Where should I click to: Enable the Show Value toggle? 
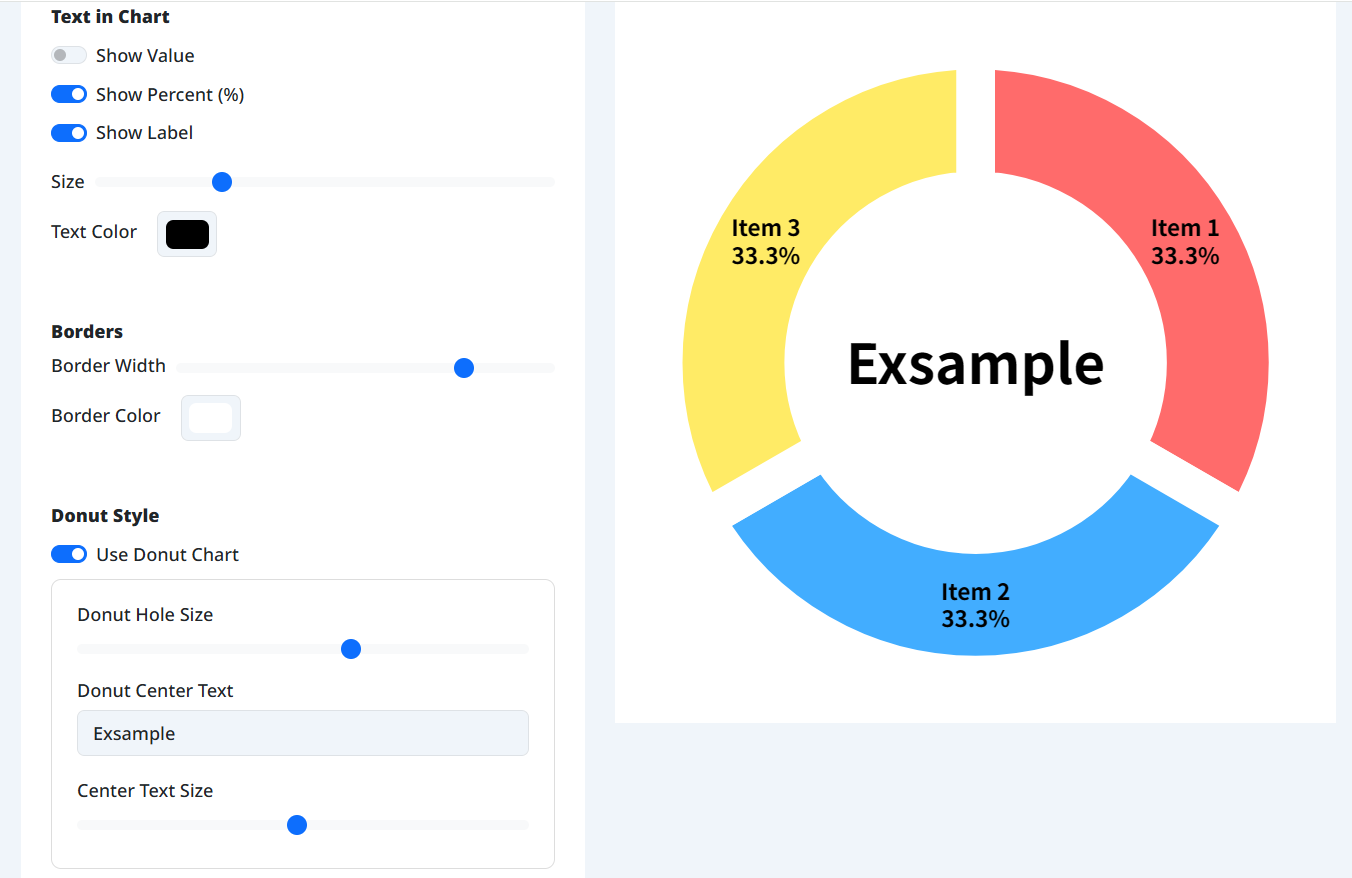(x=69, y=55)
